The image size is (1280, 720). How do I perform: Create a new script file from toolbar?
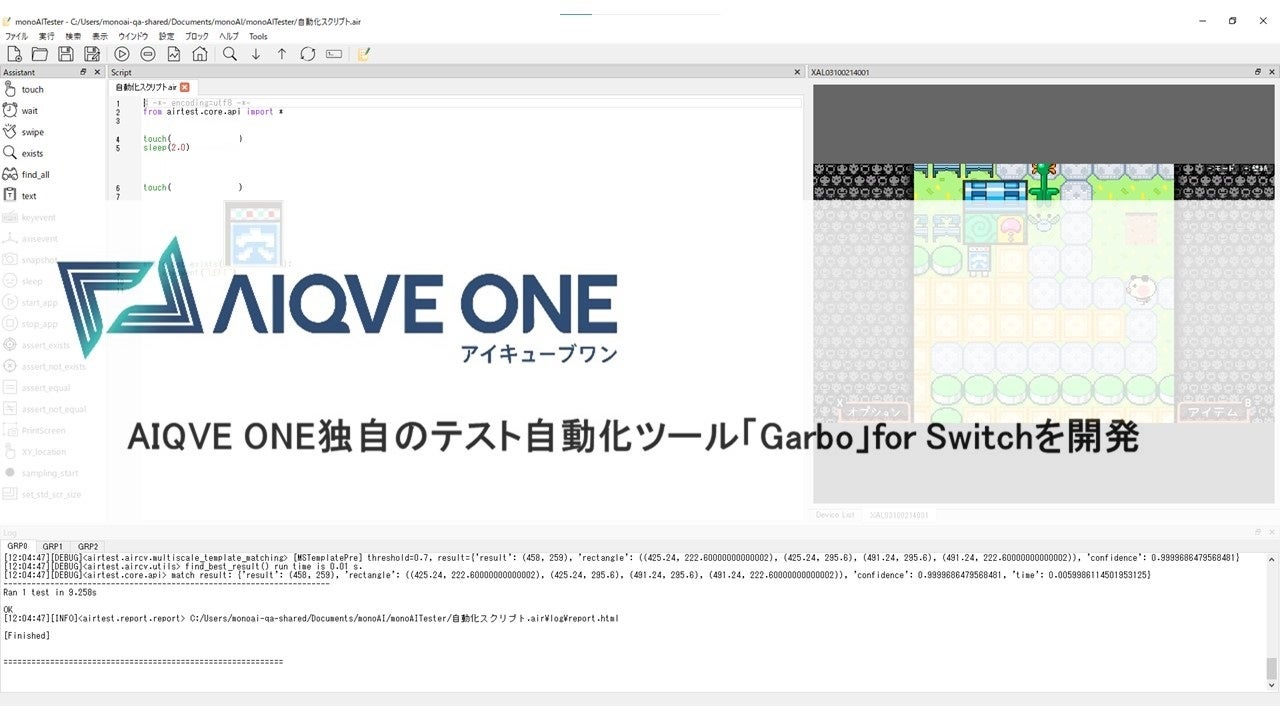point(14,54)
